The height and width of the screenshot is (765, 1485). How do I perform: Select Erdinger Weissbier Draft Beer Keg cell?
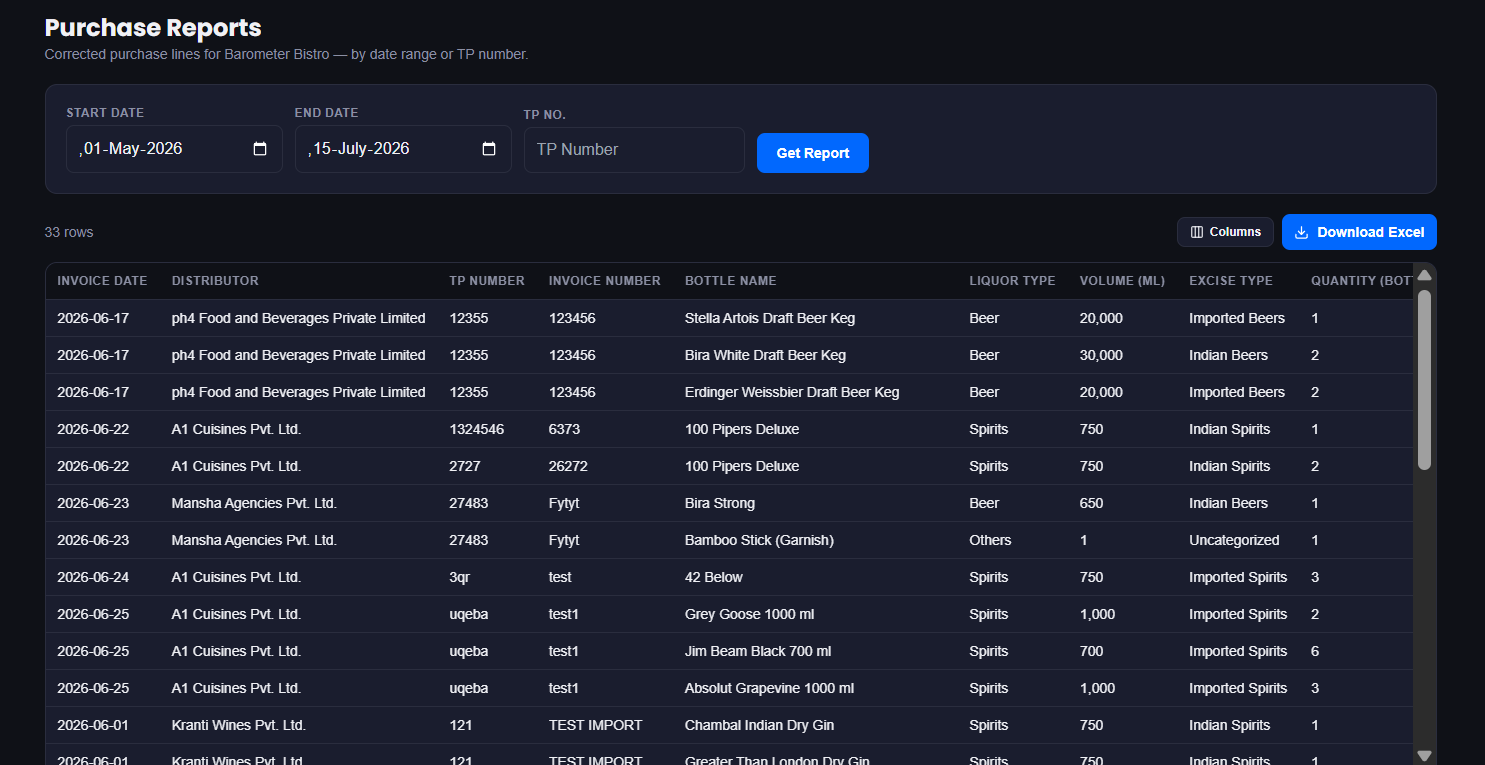(x=792, y=392)
